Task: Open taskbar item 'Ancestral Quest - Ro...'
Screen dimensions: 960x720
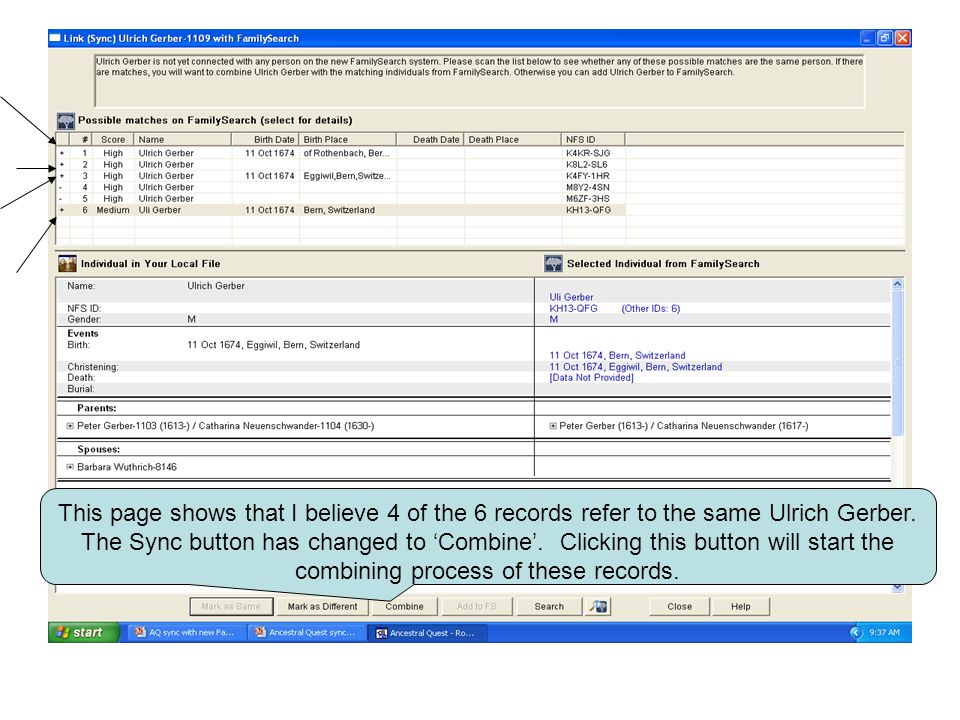Action: [x=427, y=632]
